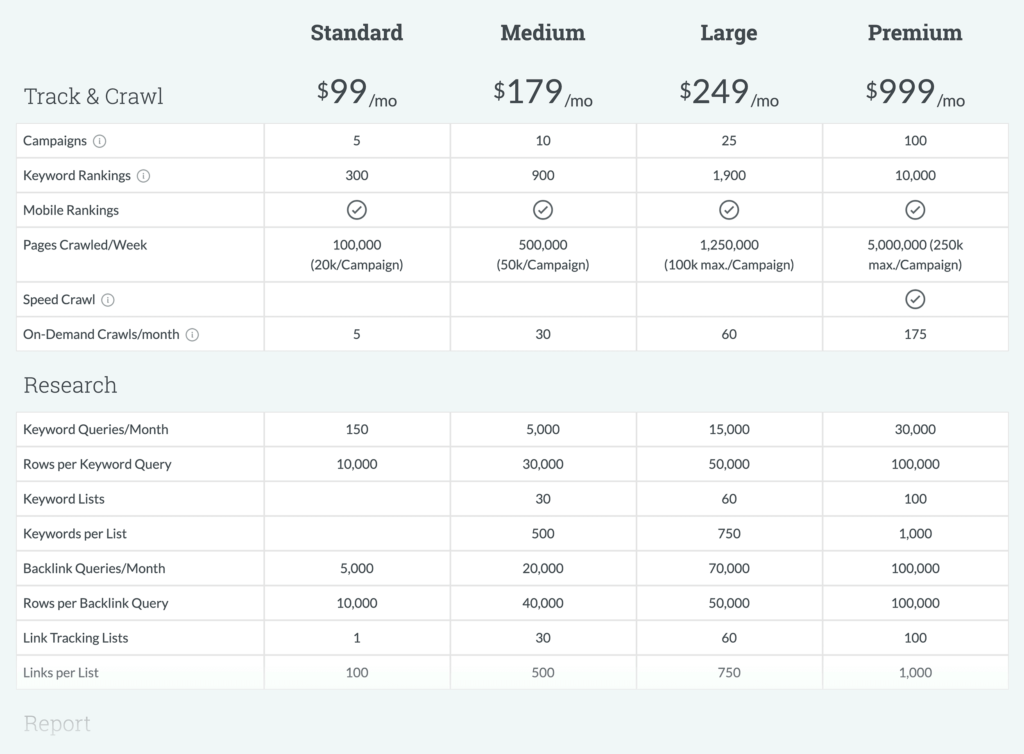1024x754 pixels.
Task: Click the $999/mo Premium price
Action: tap(915, 92)
